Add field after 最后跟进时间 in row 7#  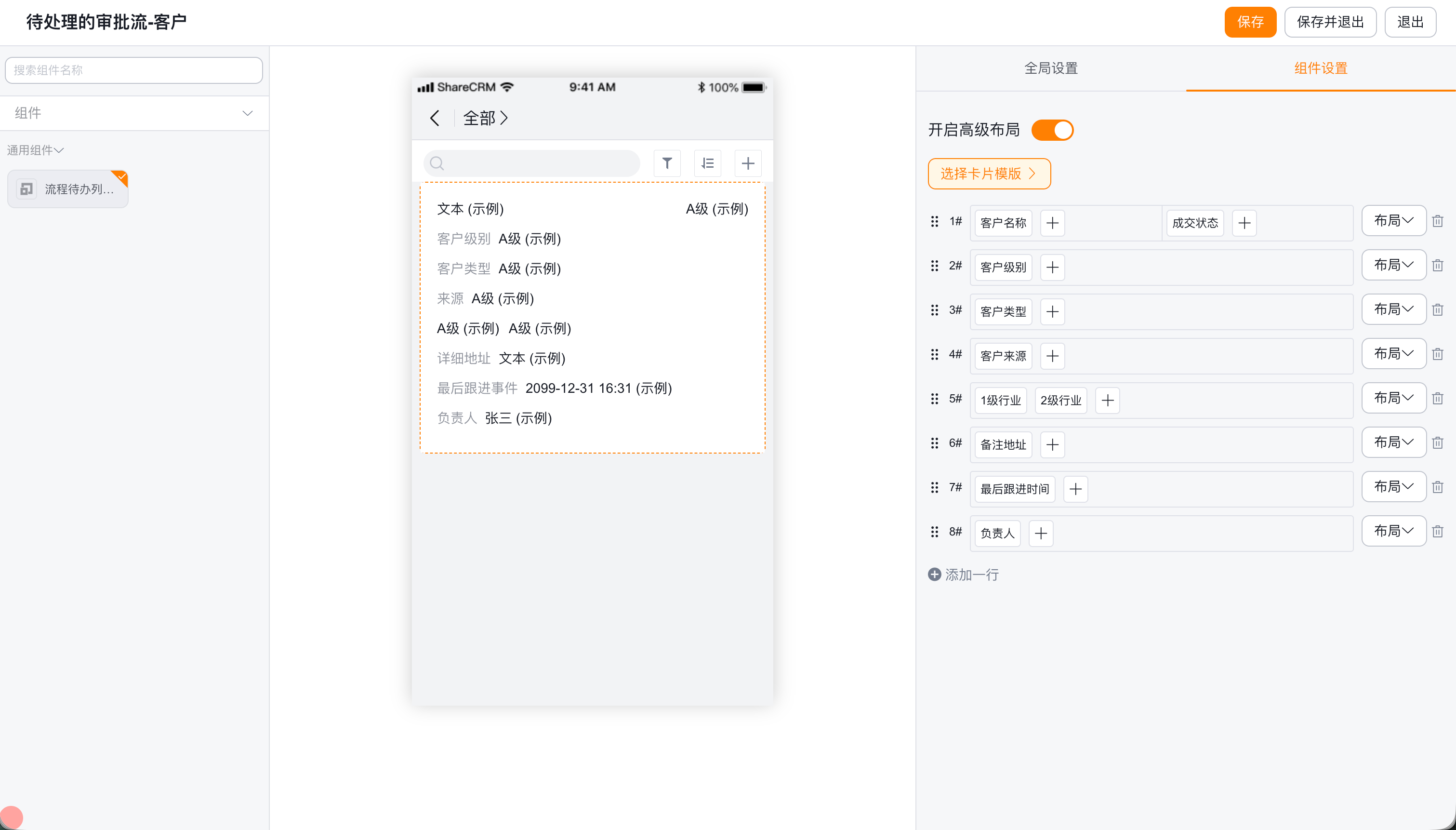(x=1075, y=489)
